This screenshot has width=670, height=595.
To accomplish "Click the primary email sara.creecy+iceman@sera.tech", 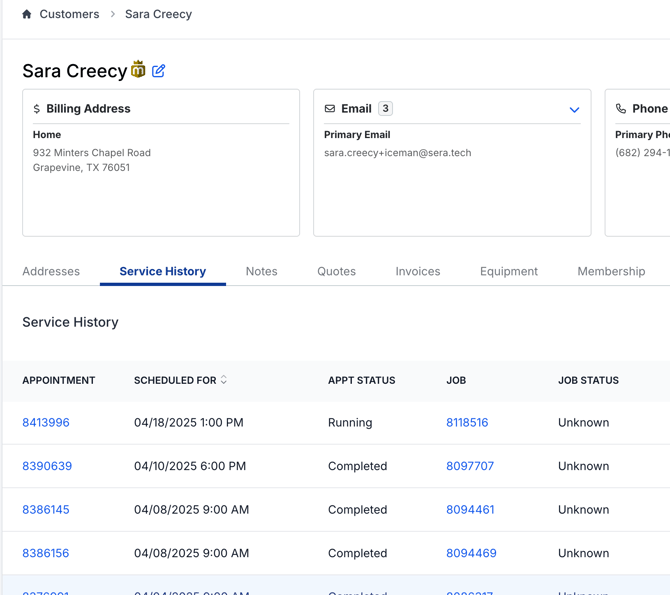I will tap(397, 153).
